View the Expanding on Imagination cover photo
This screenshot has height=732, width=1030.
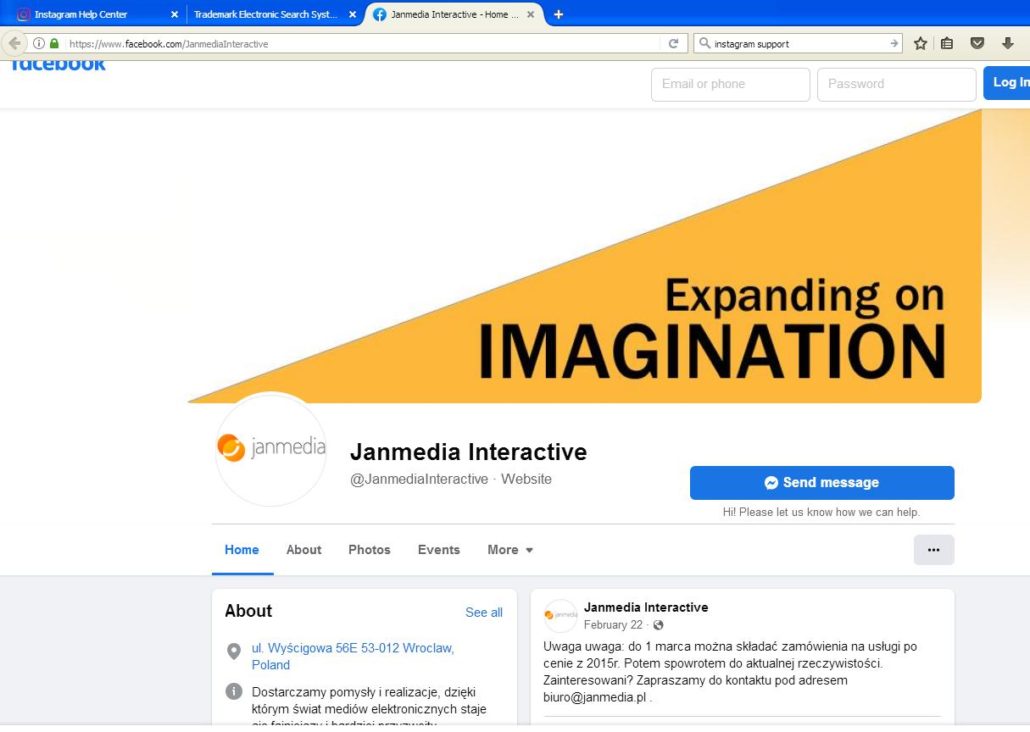click(x=585, y=256)
